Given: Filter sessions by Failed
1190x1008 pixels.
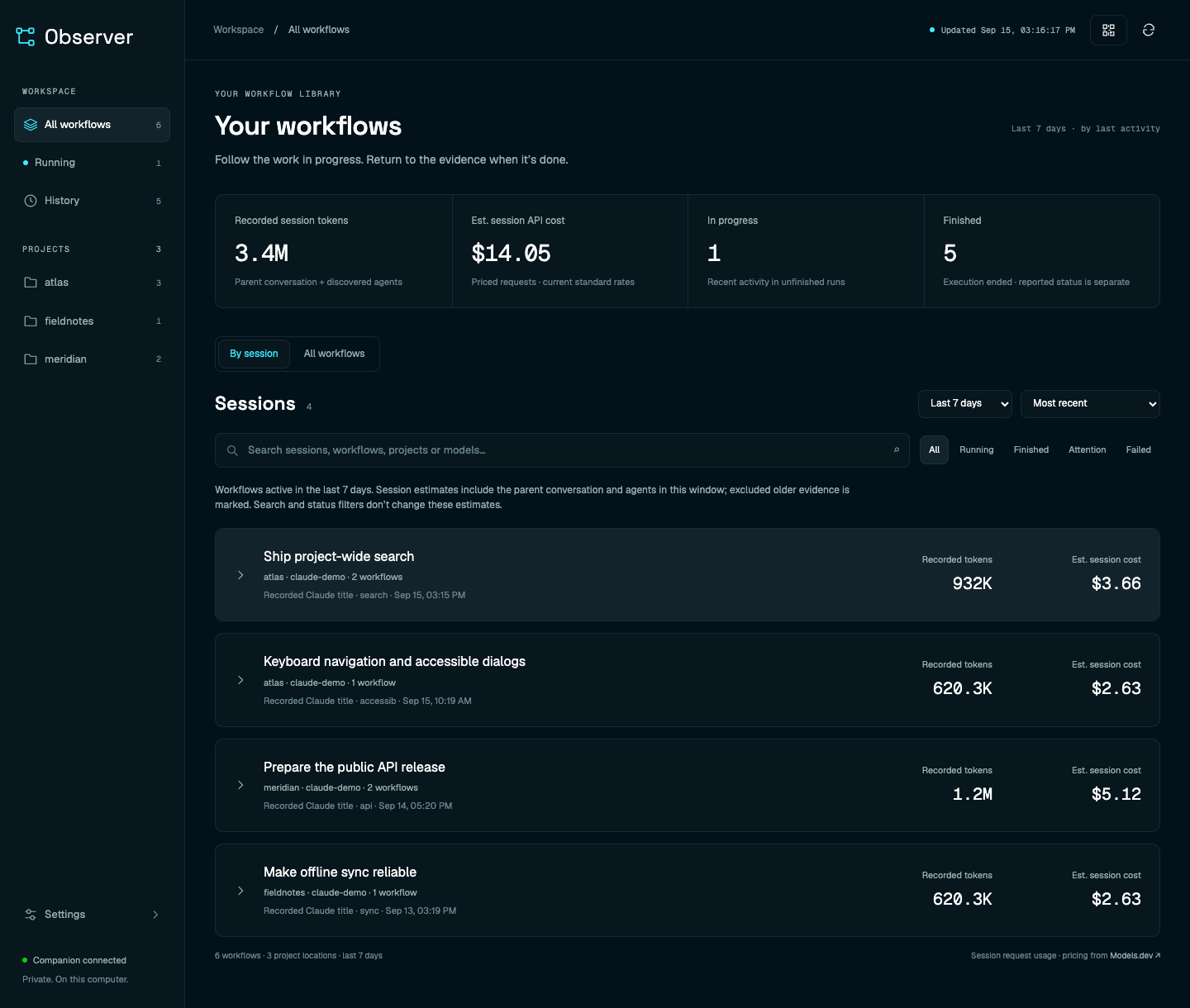Looking at the screenshot, I should [1139, 450].
